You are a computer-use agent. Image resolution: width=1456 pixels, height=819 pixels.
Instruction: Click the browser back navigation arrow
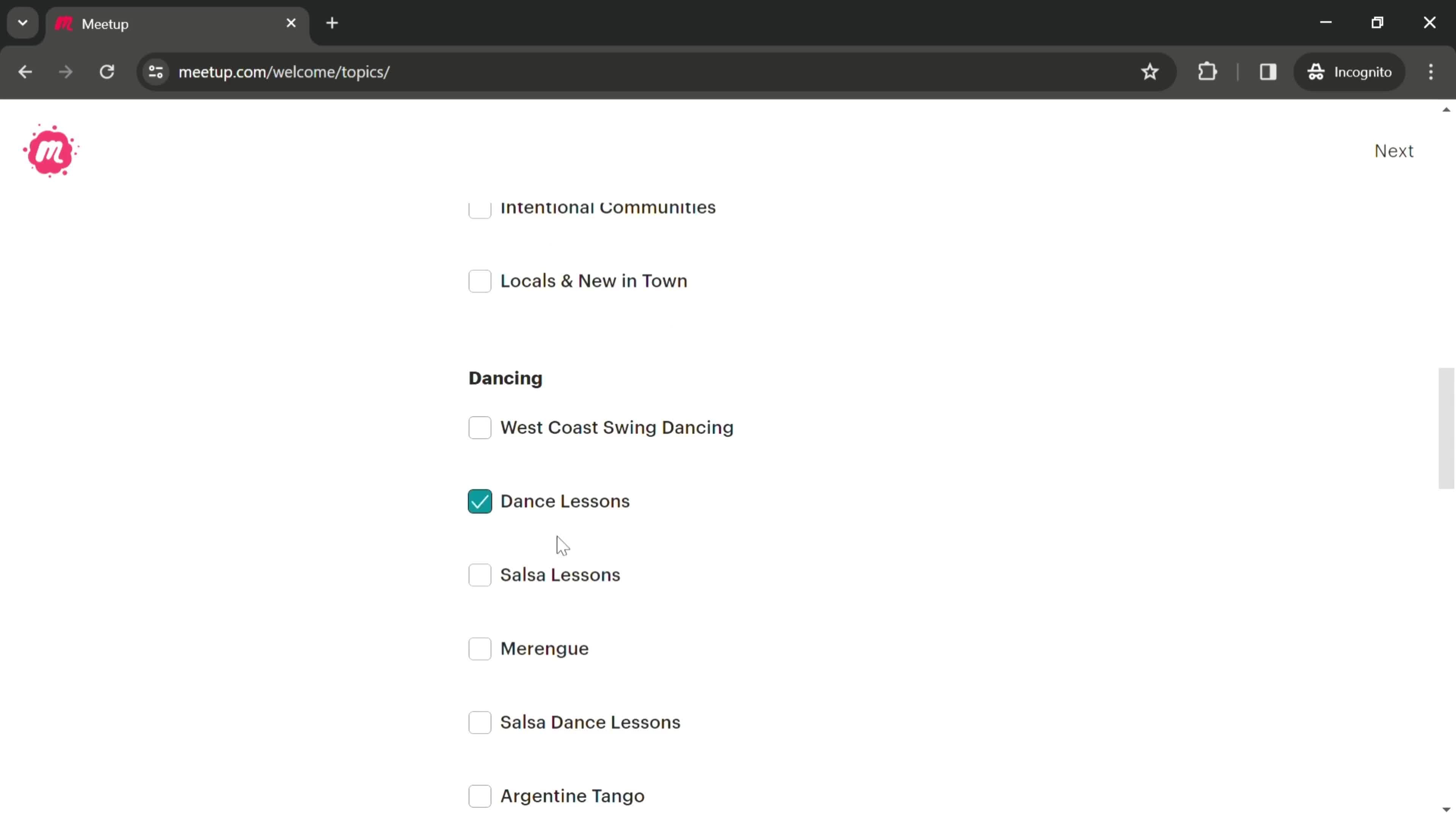point(25,71)
